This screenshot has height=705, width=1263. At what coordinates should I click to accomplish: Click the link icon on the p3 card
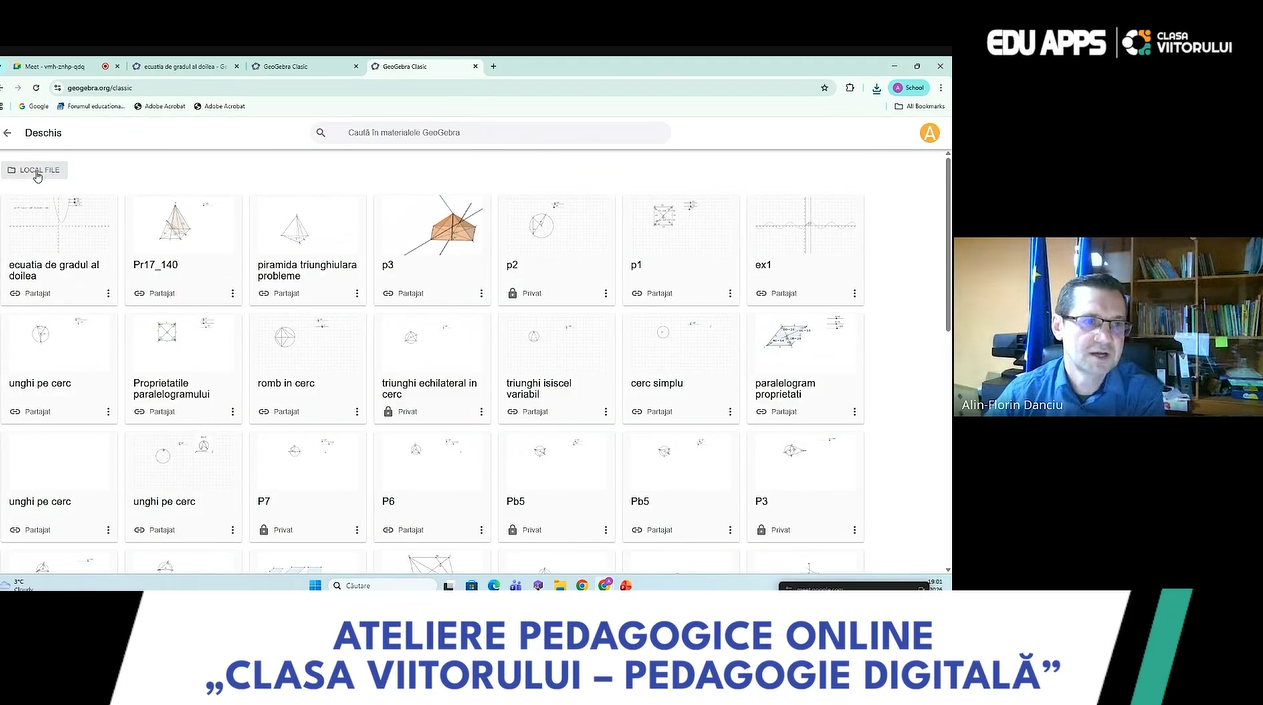(x=388, y=294)
